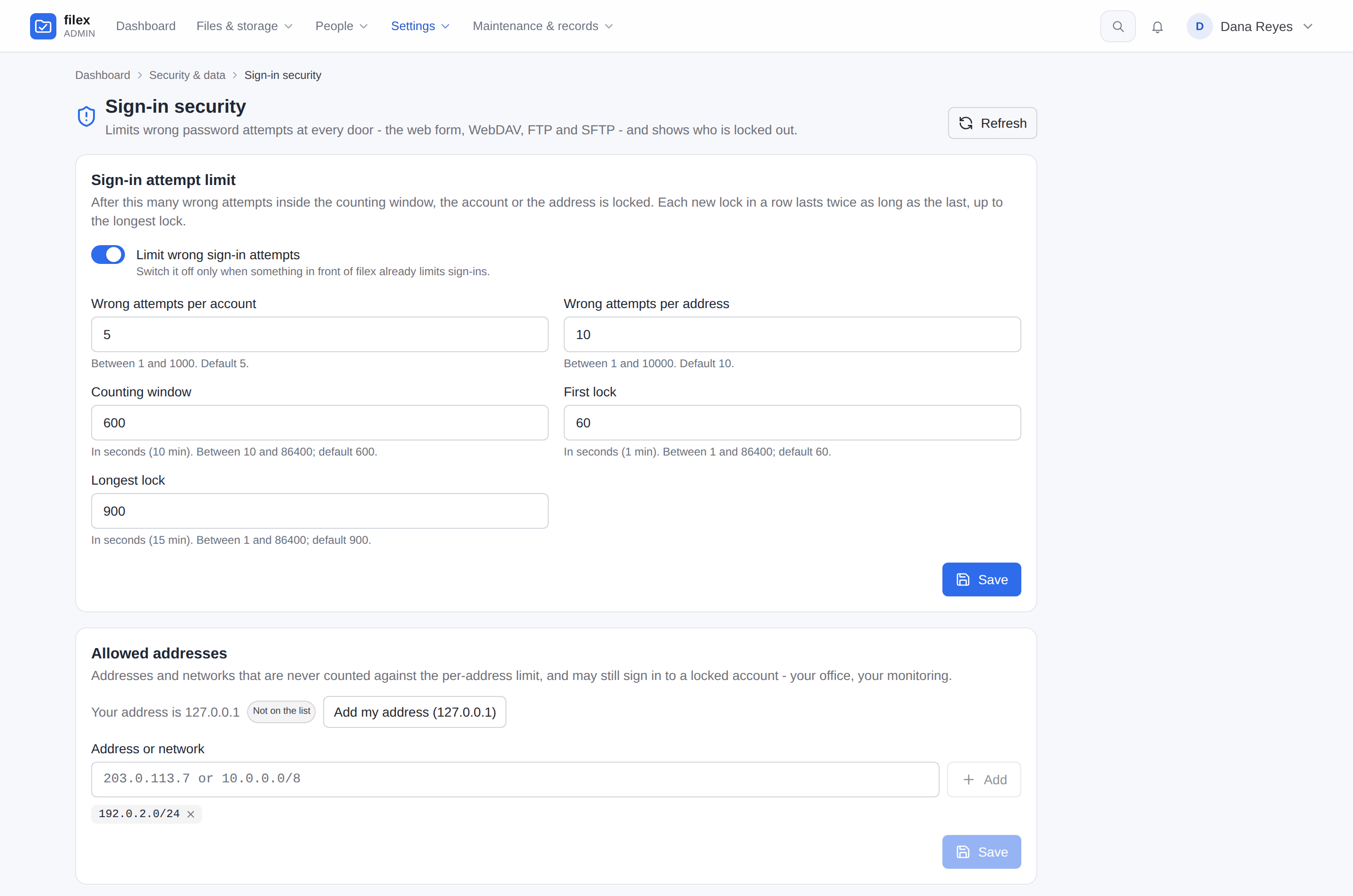Image resolution: width=1353 pixels, height=896 pixels.
Task: Click Dashboard breadcrumb link
Action: point(103,76)
